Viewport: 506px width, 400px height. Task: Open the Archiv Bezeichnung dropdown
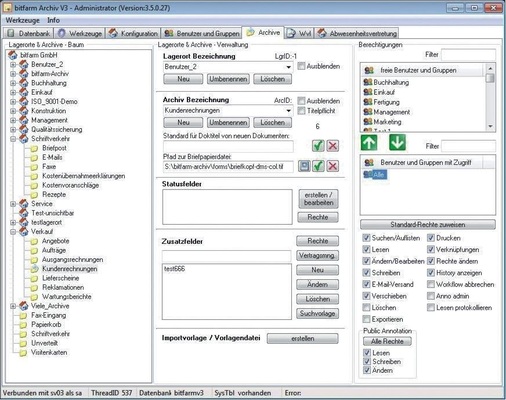[288, 110]
